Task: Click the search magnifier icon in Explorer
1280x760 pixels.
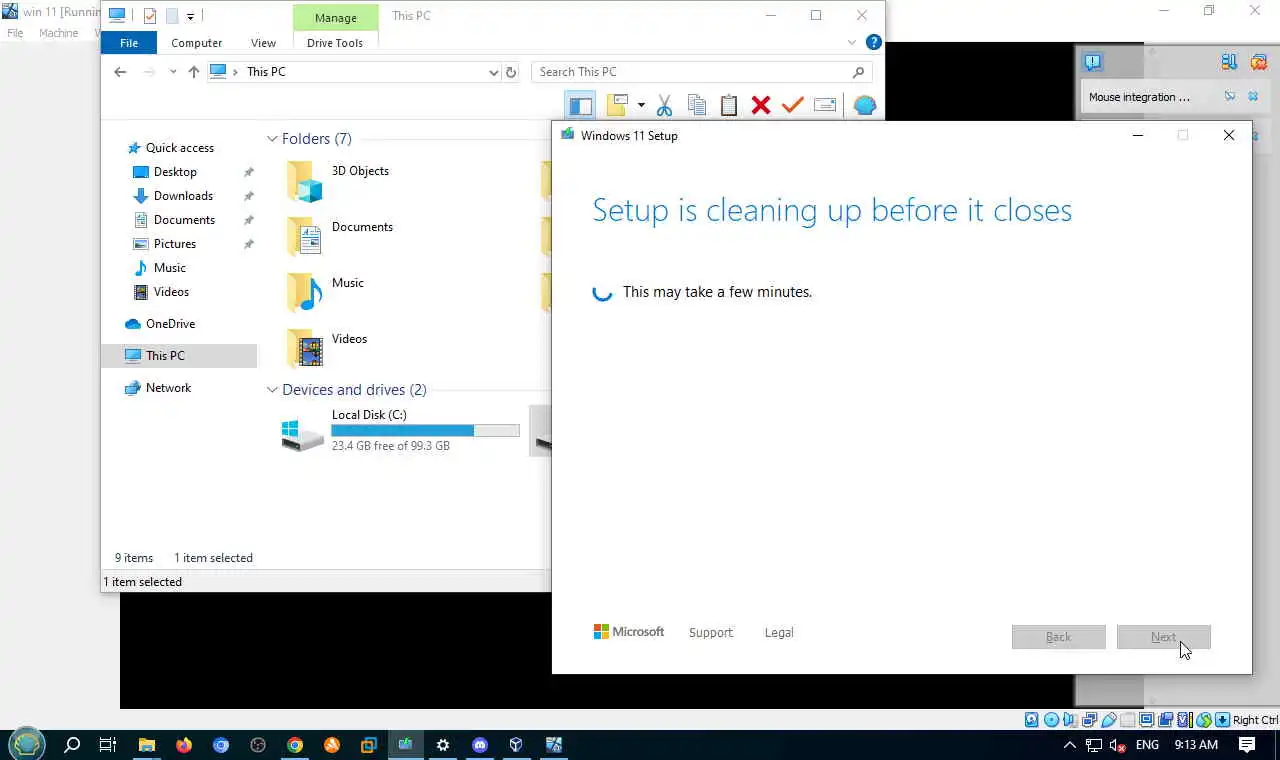Action: (x=858, y=72)
